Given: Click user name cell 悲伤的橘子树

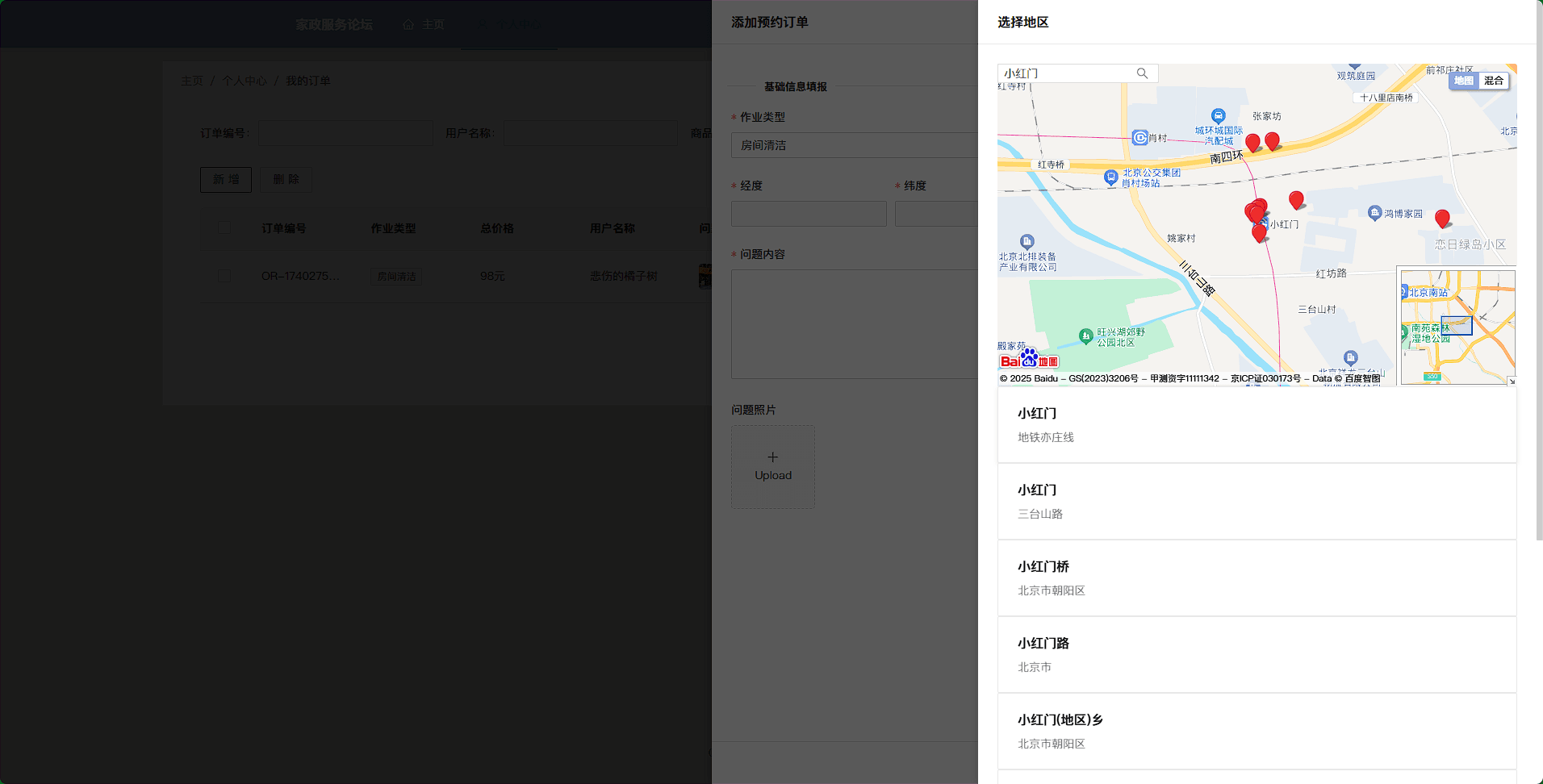Looking at the screenshot, I should pos(623,276).
